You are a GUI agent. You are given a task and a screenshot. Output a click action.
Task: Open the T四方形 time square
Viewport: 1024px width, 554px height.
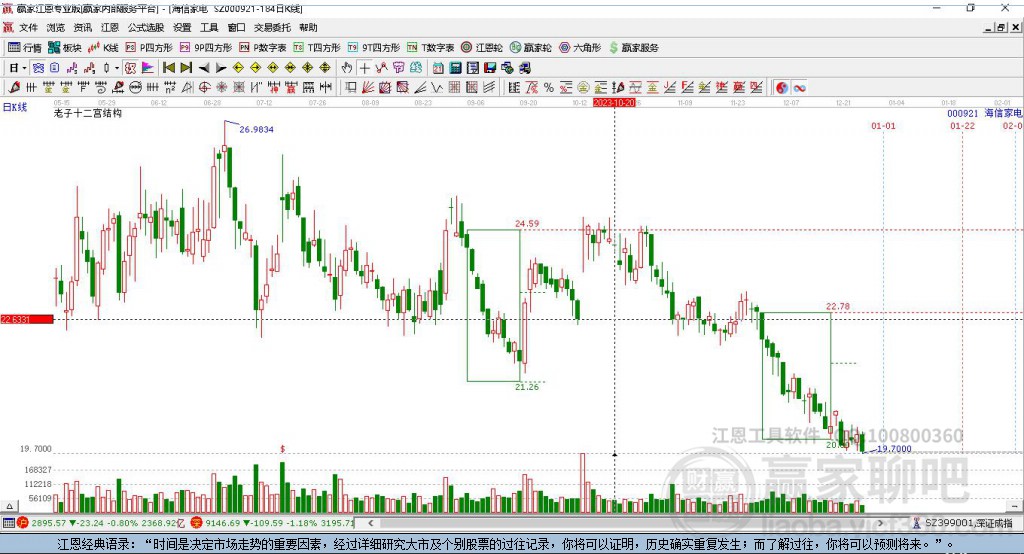[317, 48]
